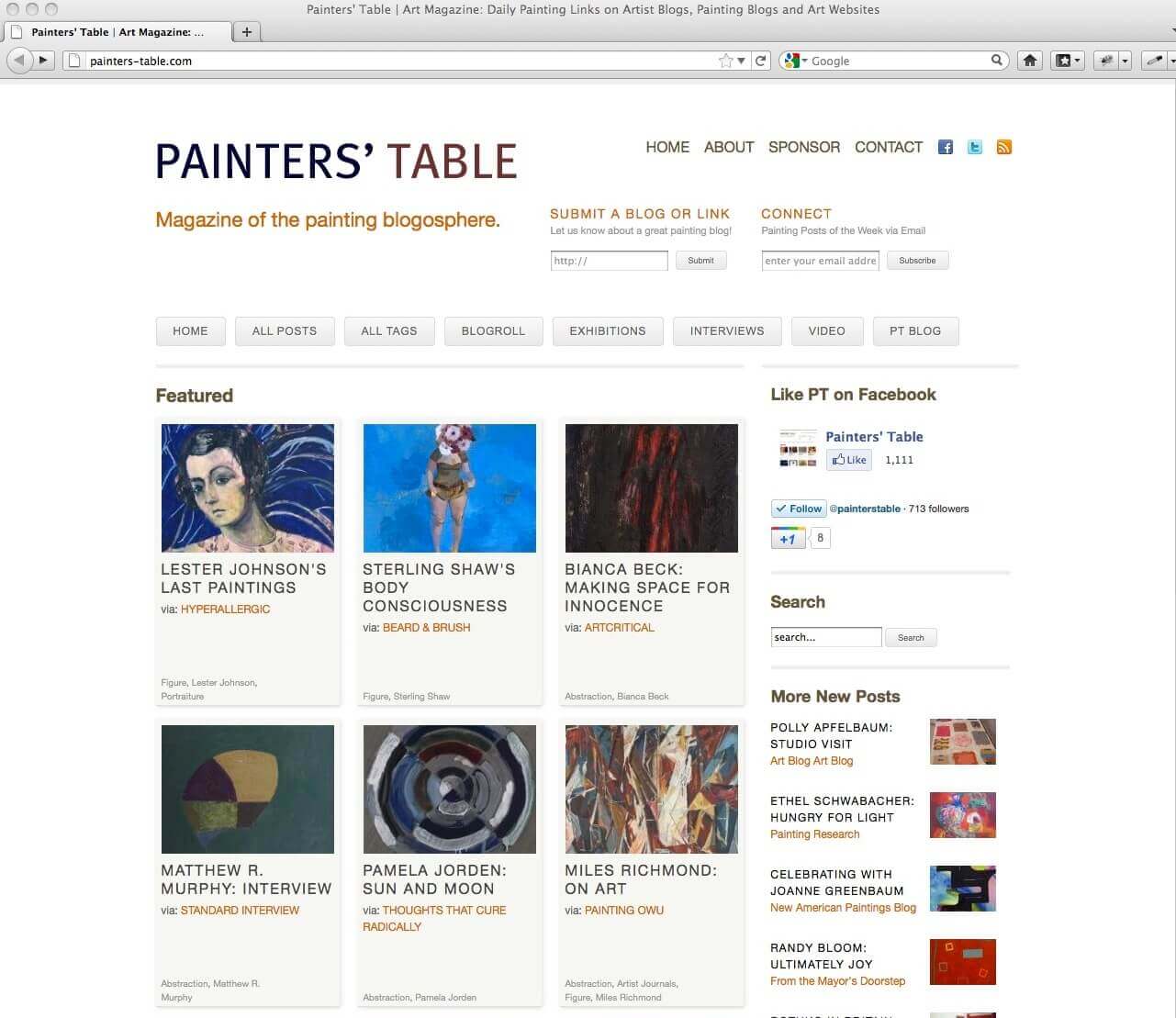1176x1018 pixels.
Task: Select the HOME nav button below header
Action: pyautogui.click(x=190, y=331)
